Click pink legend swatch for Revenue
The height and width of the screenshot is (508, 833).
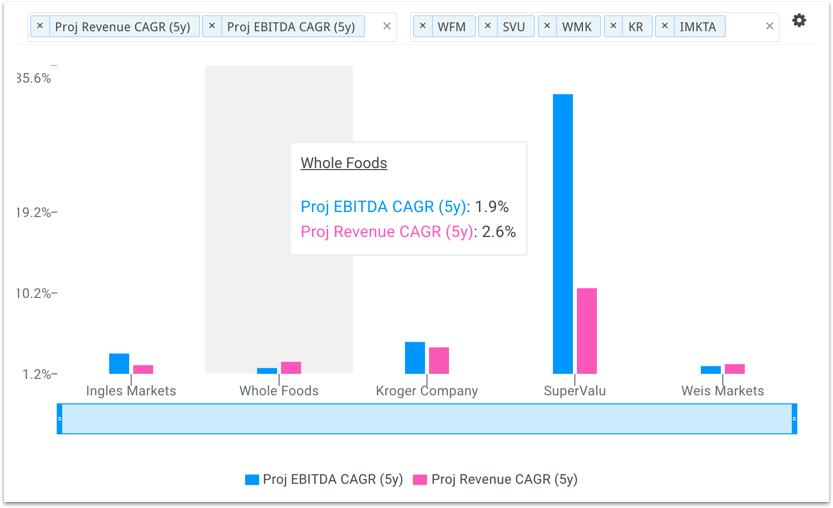(x=420, y=480)
